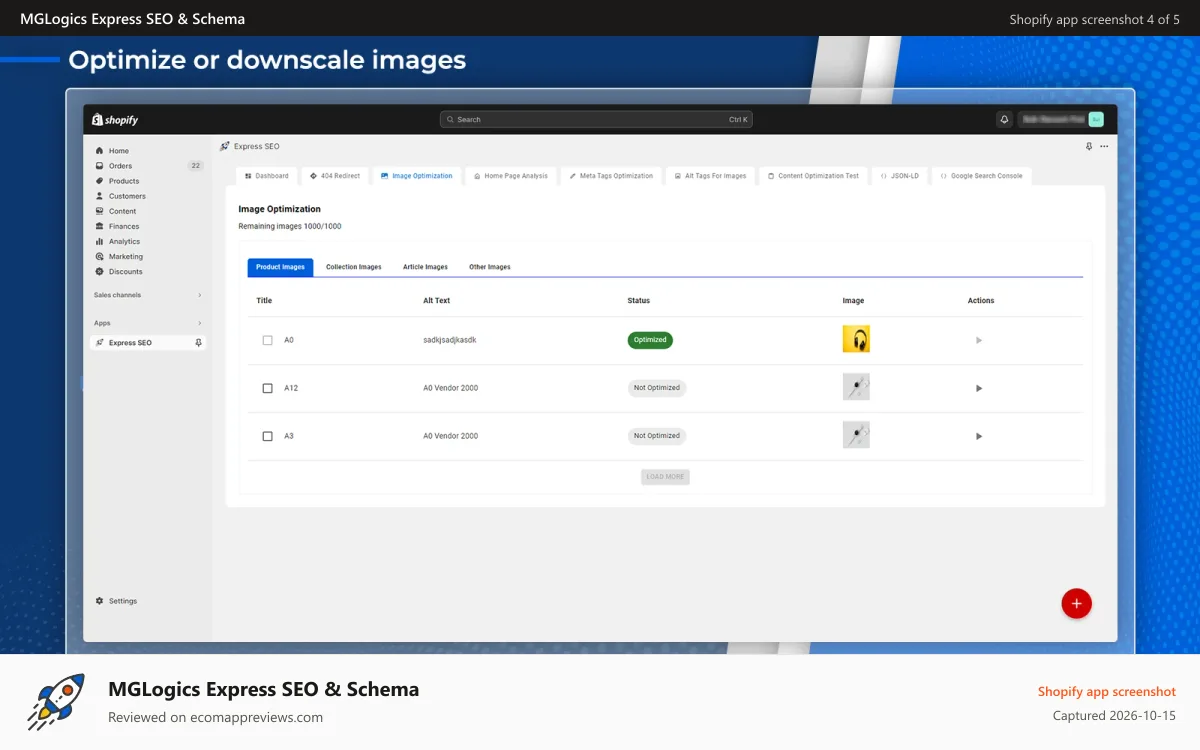Open the three-dots more menu
The image size is (1200, 750).
(x=1104, y=146)
